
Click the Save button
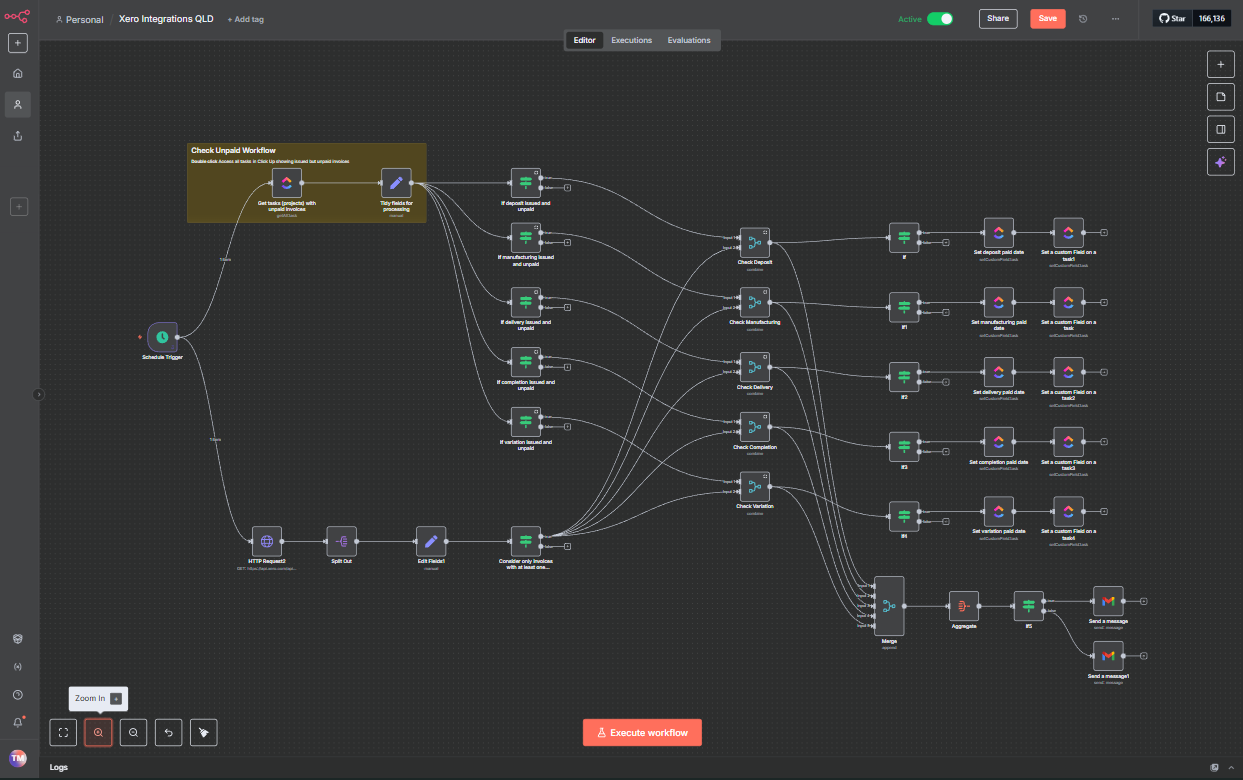pos(1047,19)
